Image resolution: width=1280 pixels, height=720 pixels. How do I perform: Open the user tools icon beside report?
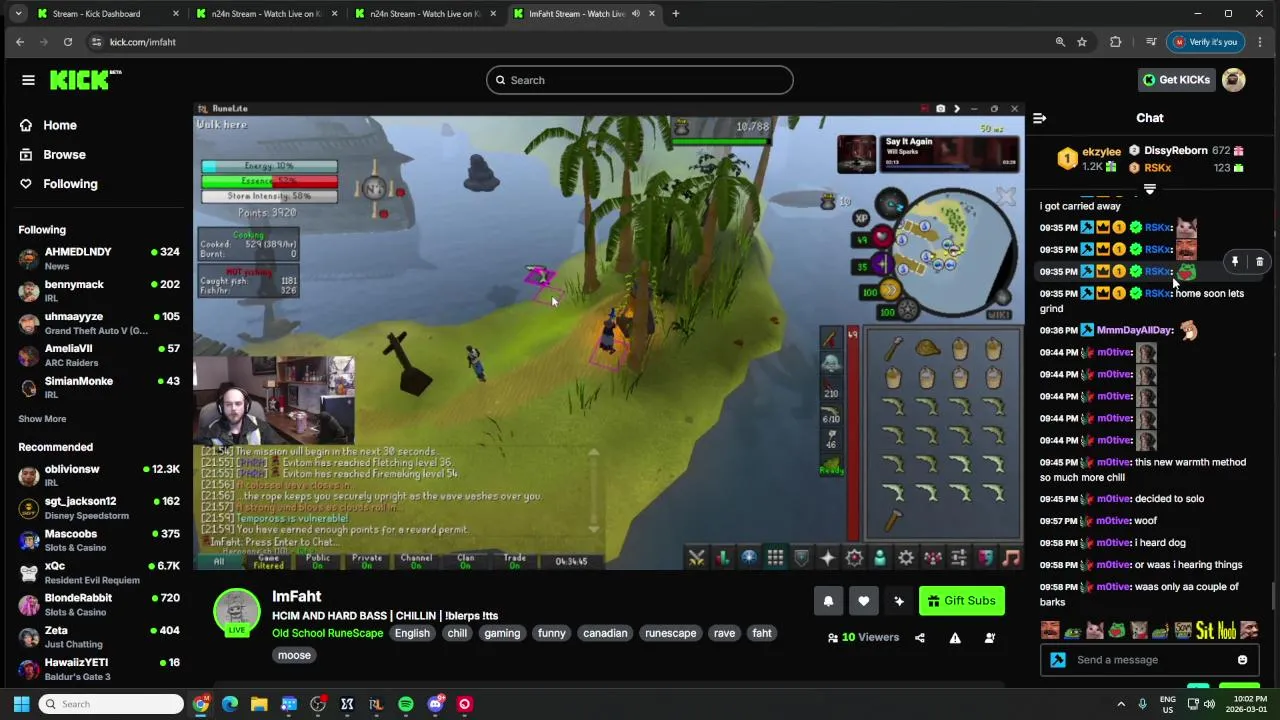[990, 638]
